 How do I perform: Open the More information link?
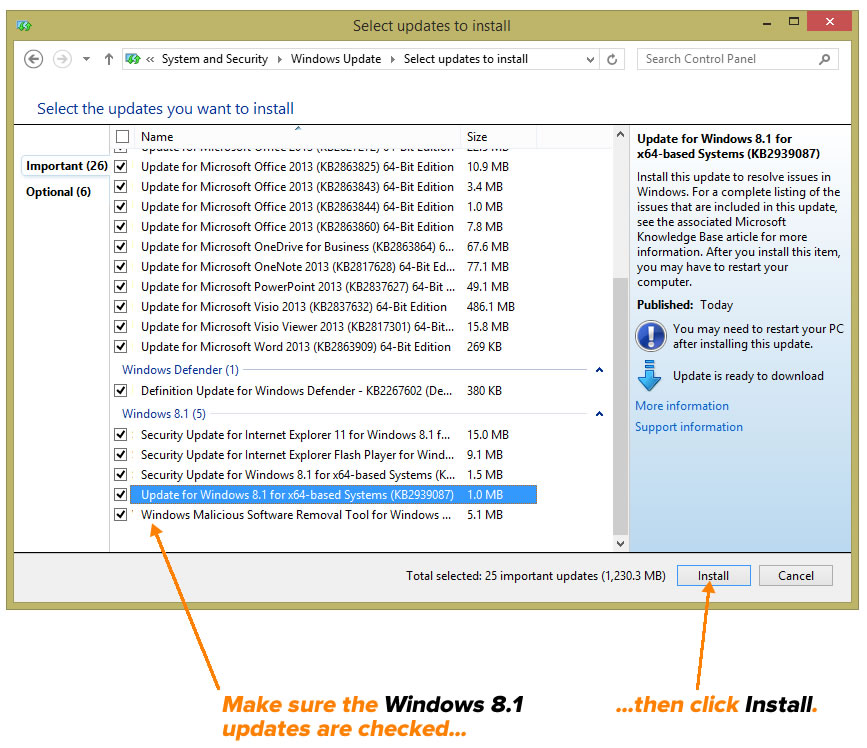click(x=682, y=406)
